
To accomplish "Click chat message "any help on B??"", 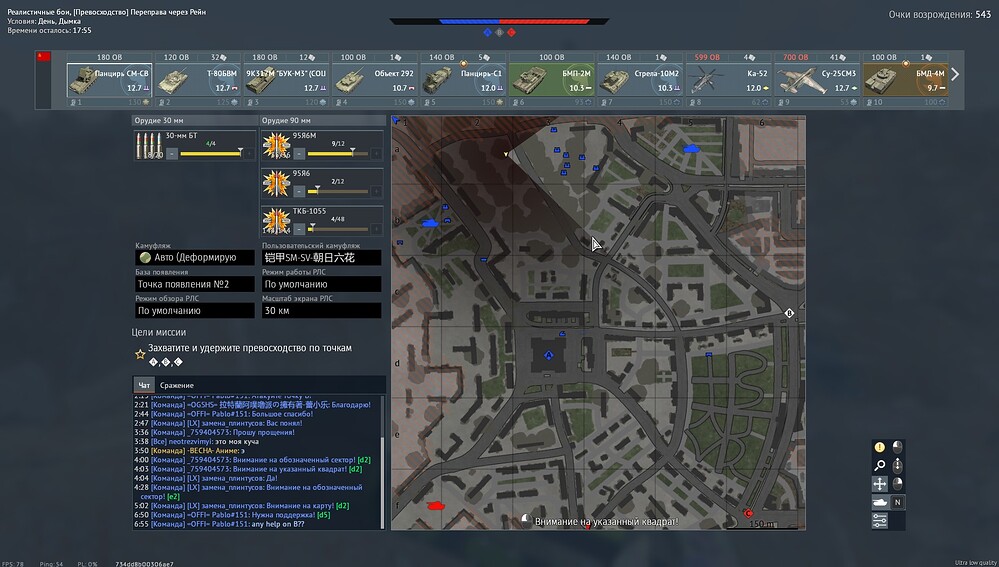I will point(278,524).
